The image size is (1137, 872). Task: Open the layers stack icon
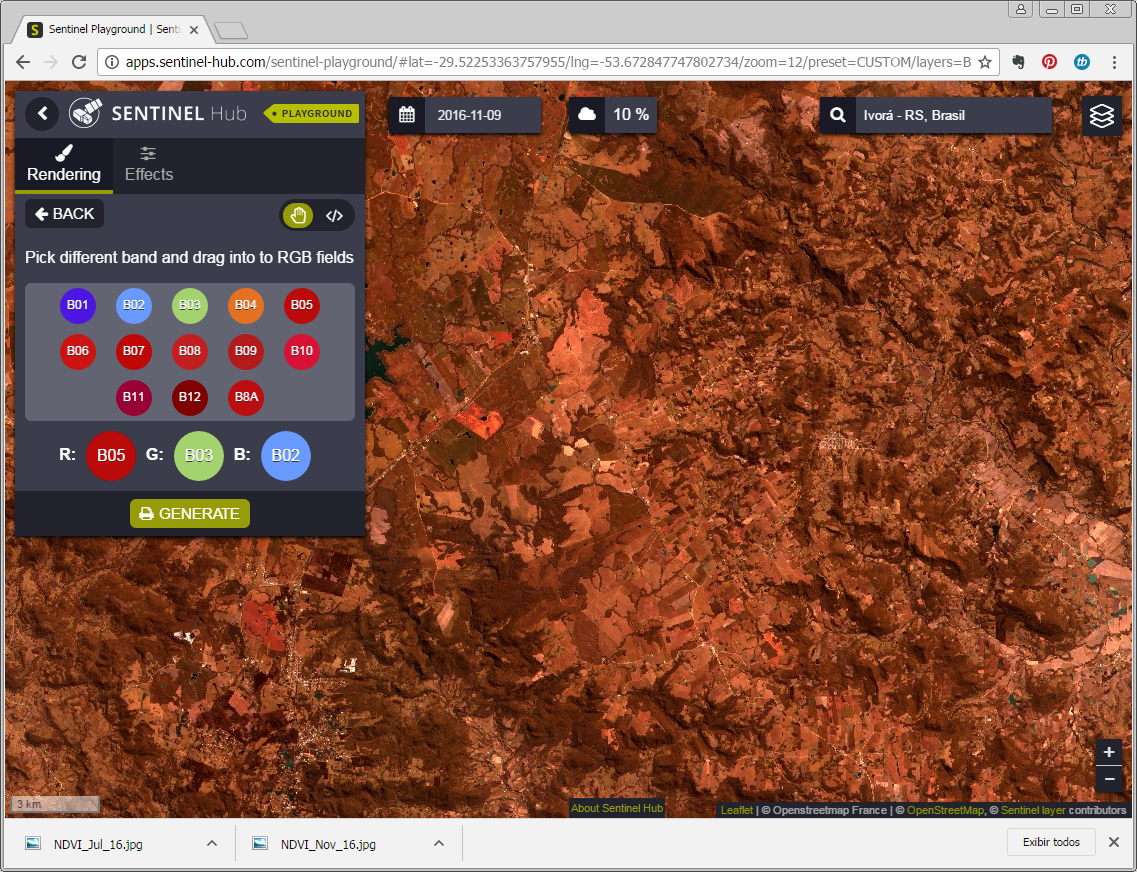point(1101,116)
